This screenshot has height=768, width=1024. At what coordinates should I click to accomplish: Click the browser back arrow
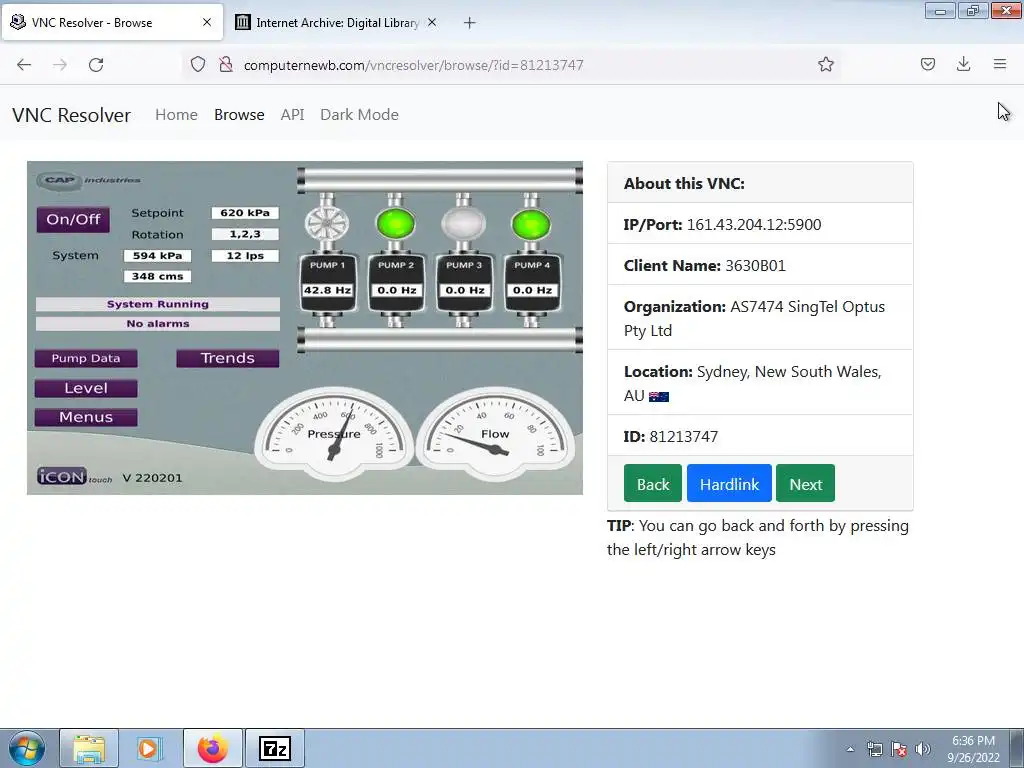[x=24, y=65]
